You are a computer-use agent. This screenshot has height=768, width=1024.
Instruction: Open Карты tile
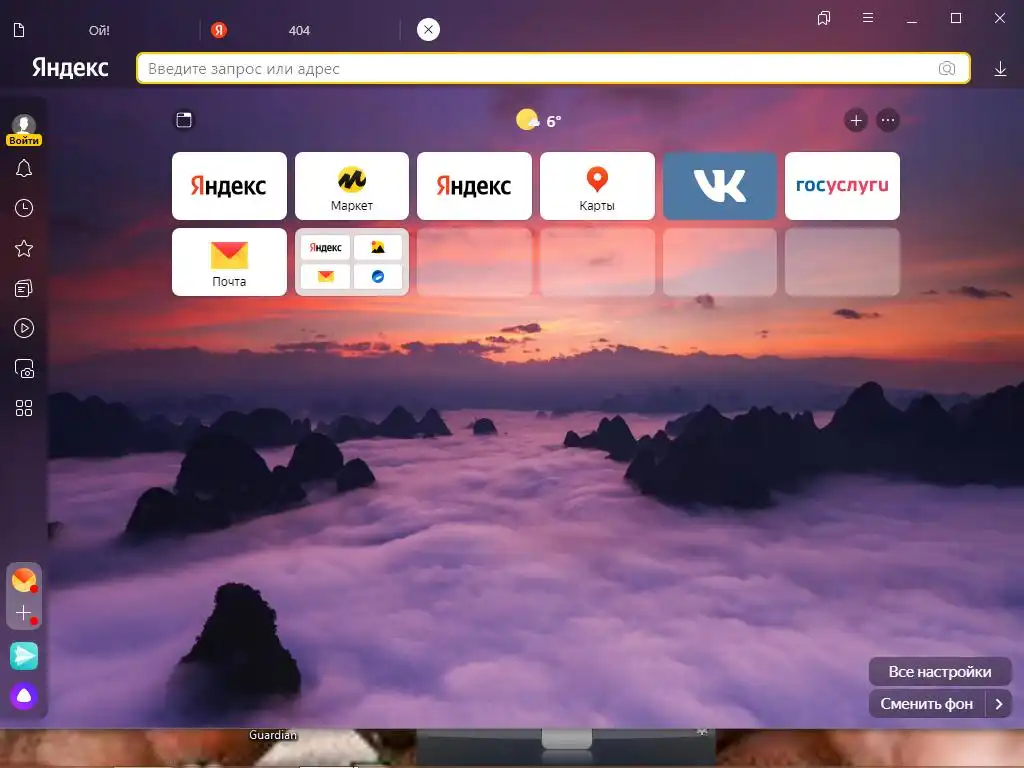pos(597,186)
